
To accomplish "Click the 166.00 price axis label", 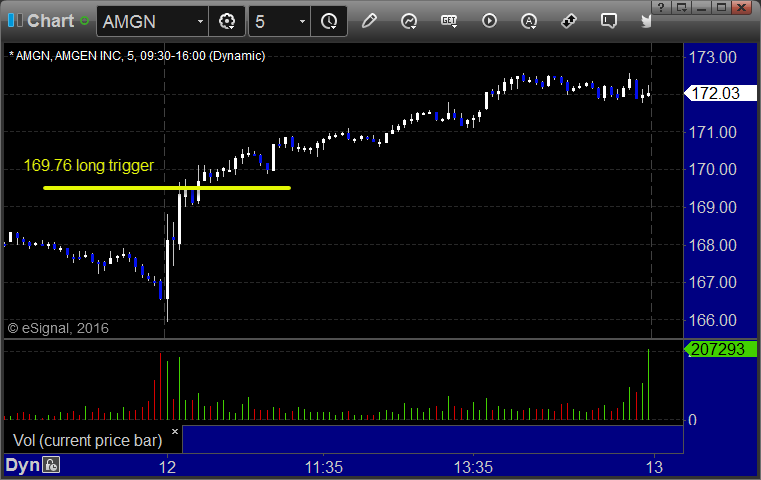I will [713, 320].
